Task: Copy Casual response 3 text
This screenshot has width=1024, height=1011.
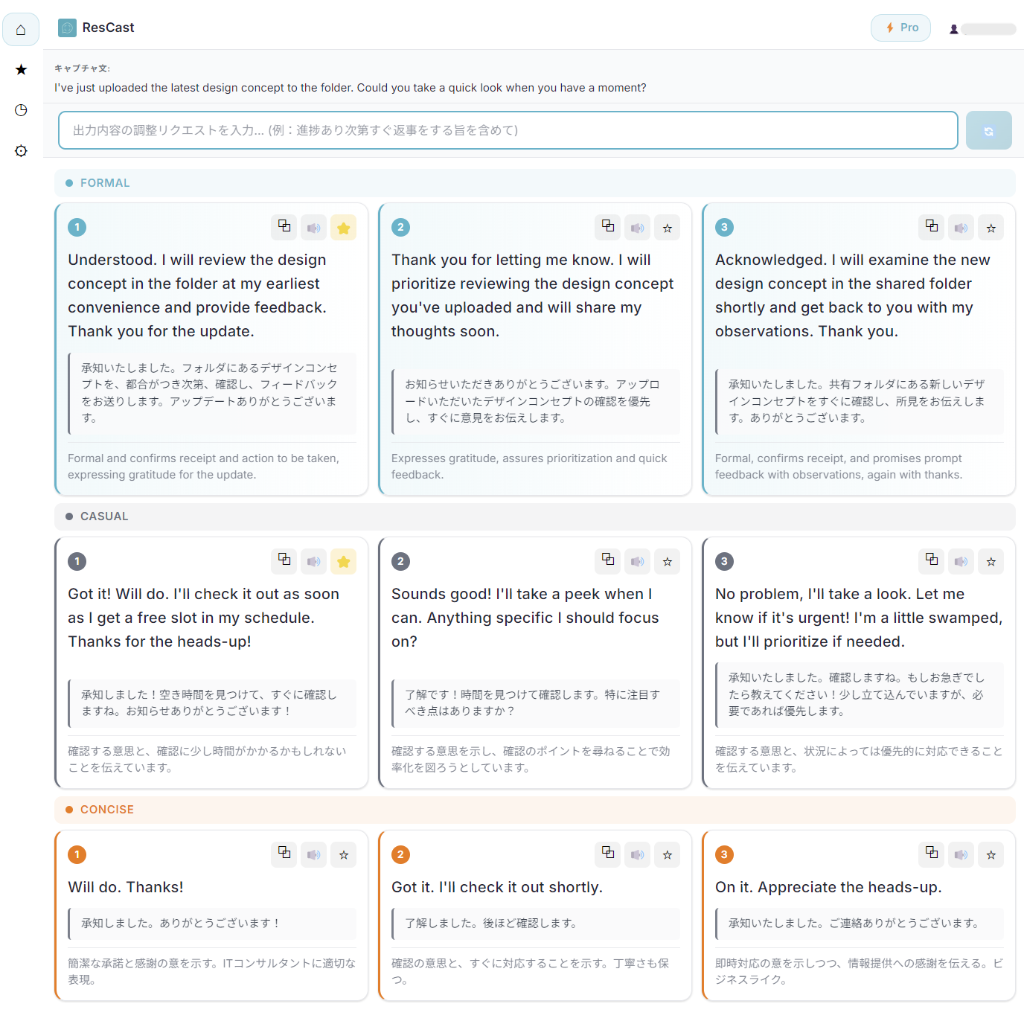Action: tap(931, 561)
